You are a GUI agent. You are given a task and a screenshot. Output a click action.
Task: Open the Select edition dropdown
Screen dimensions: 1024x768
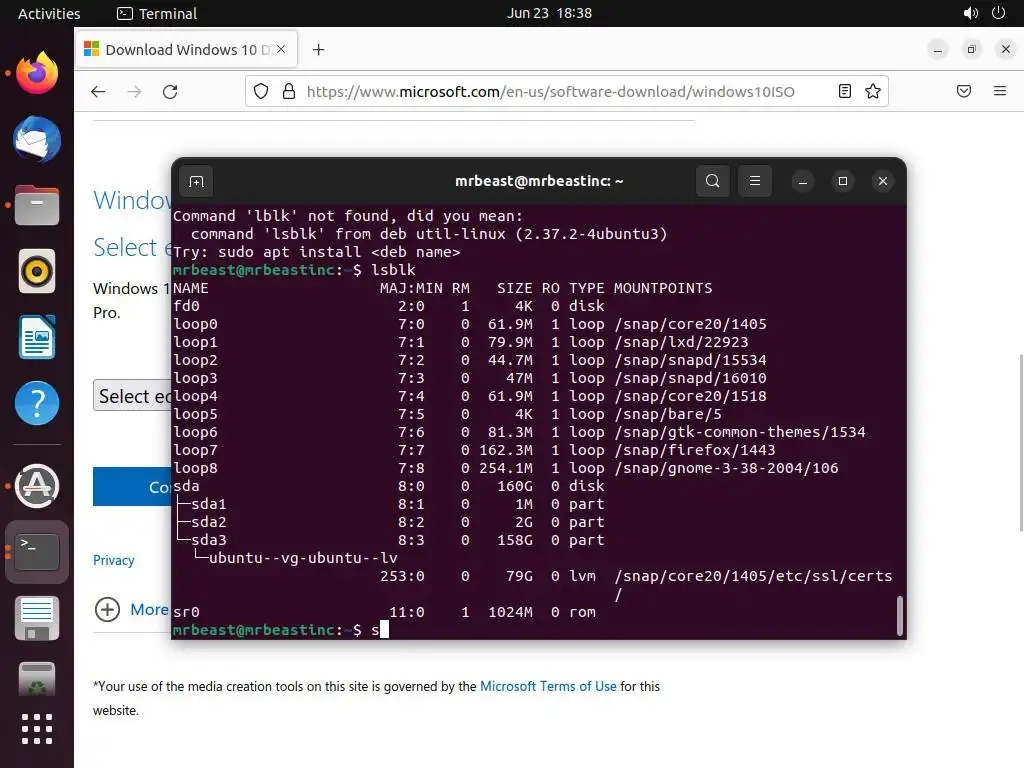[x=133, y=396]
